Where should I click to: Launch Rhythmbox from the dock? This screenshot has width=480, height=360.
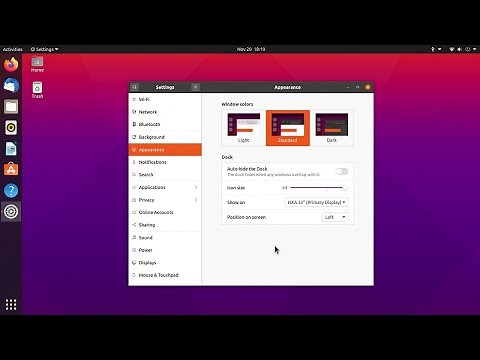(x=11, y=128)
